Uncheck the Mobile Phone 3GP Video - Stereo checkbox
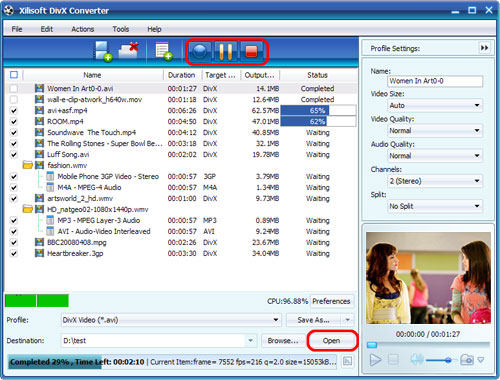The height and width of the screenshot is (380, 500). click(x=14, y=176)
